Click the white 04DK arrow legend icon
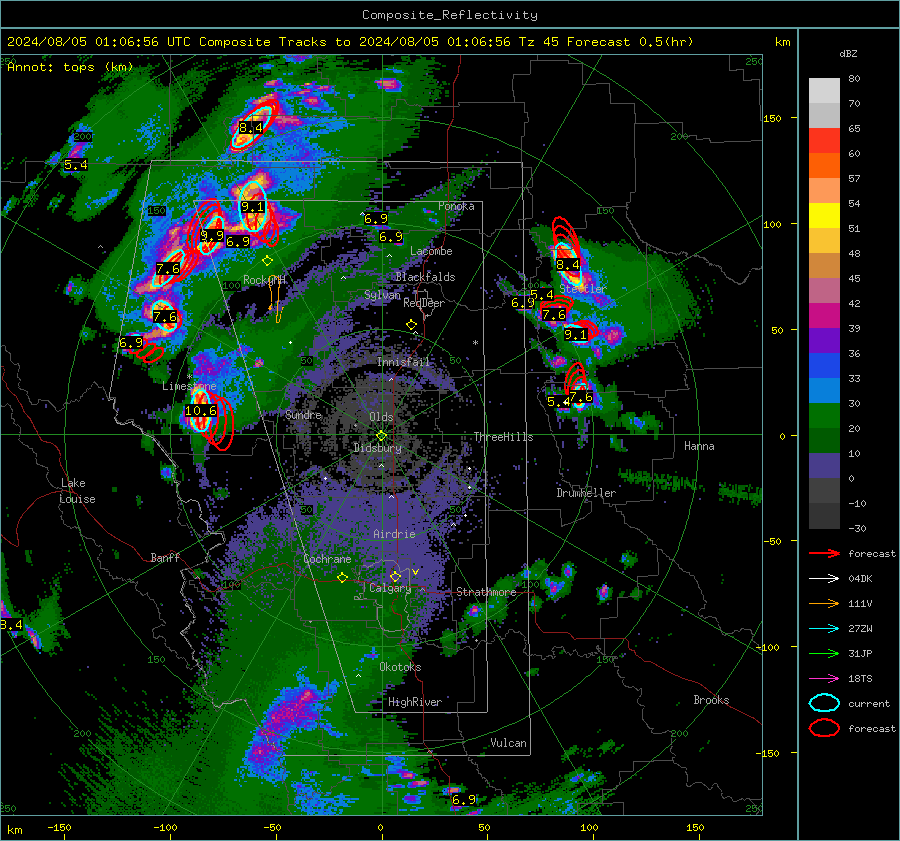The image size is (900, 841). click(x=824, y=579)
